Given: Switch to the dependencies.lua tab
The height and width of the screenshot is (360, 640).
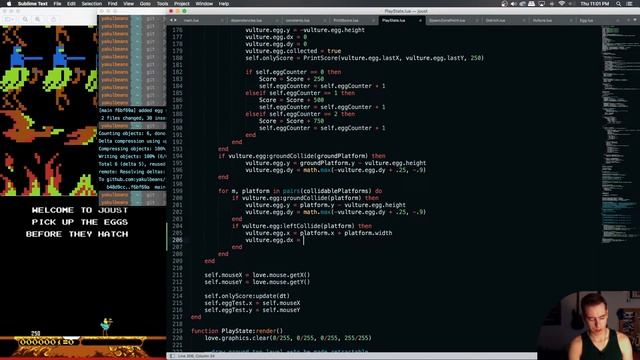Looking at the screenshot, I should 246,20.
